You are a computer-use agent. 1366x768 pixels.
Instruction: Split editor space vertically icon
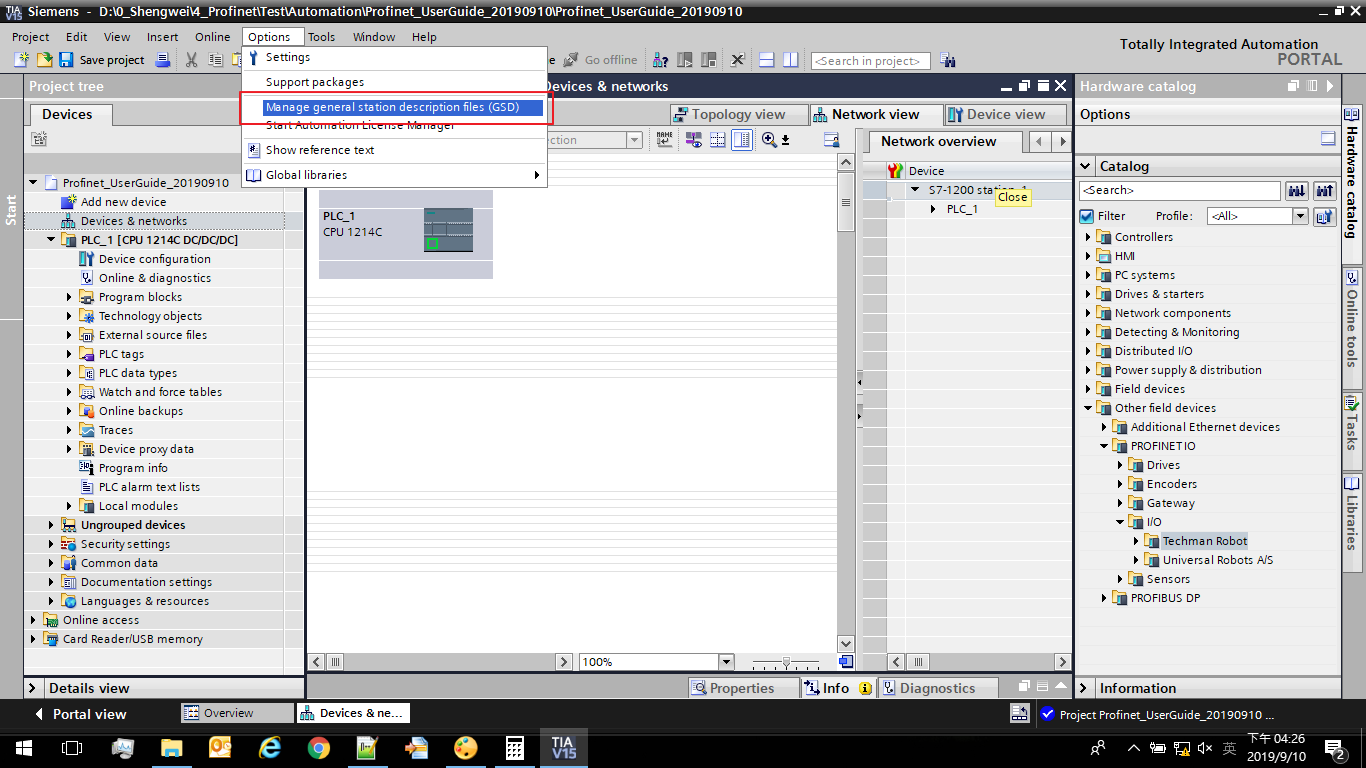790,60
